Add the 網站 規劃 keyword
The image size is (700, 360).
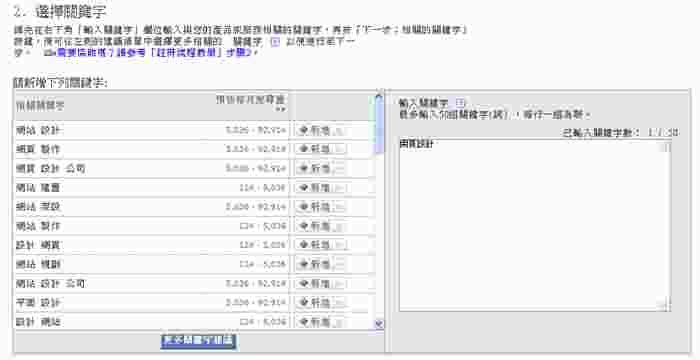tap(321, 264)
